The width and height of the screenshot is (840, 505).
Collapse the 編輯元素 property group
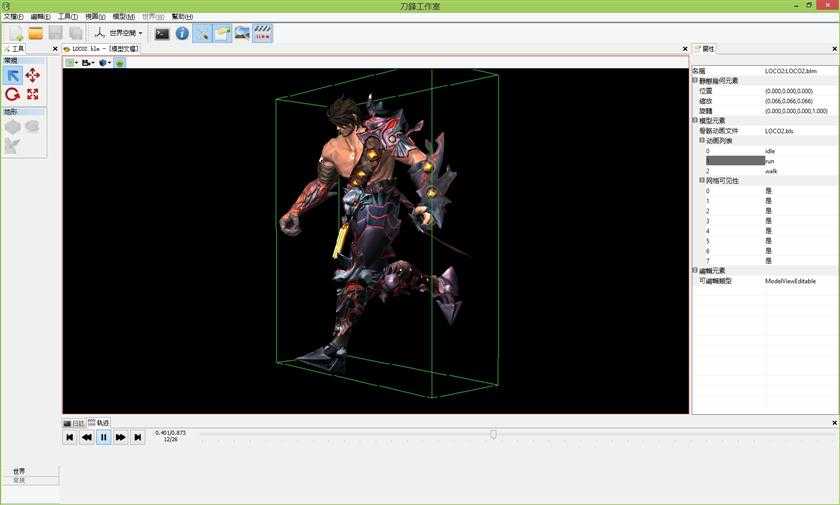(695, 270)
